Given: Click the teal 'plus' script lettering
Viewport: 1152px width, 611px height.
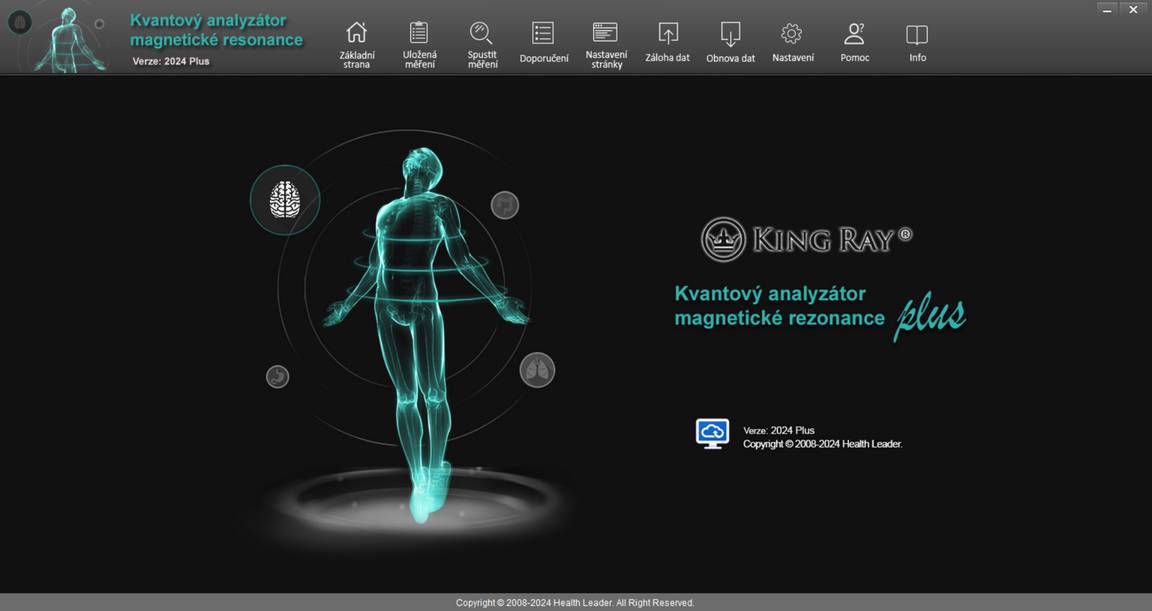Looking at the screenshot, I should coord(930,317).
